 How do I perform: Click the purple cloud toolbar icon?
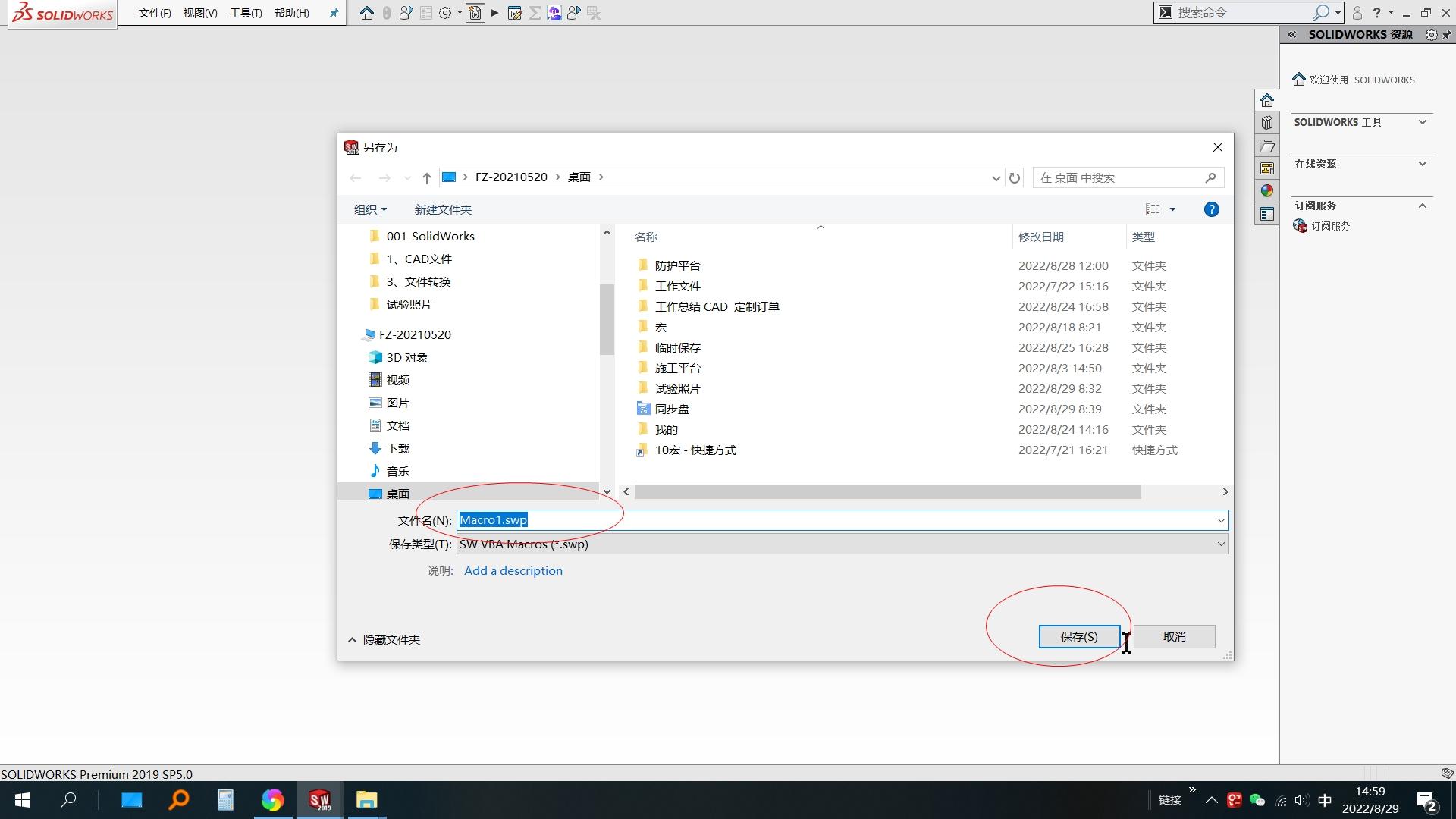click(554, 13)
